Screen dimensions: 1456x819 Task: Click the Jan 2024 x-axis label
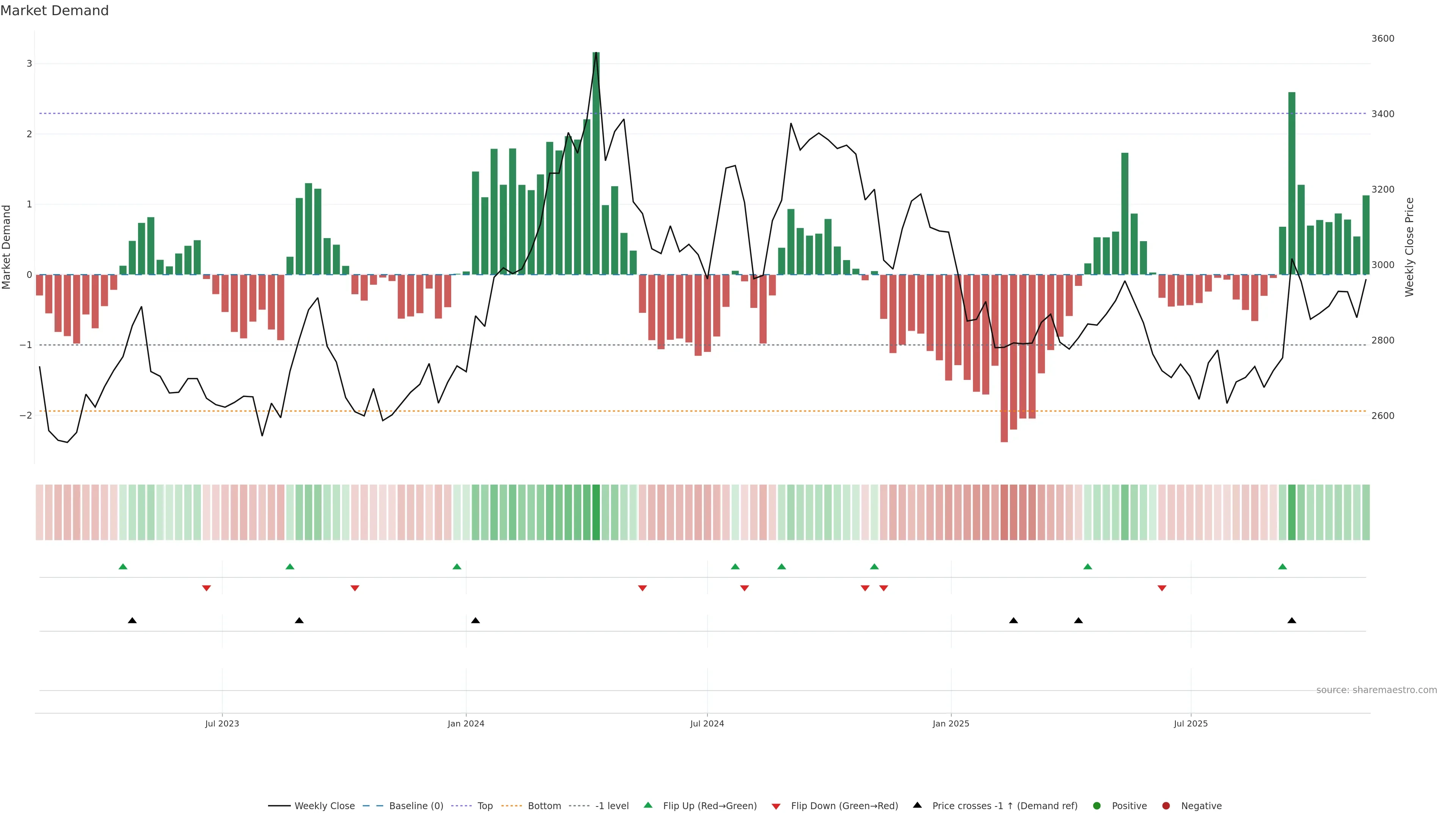pos(466,723)
